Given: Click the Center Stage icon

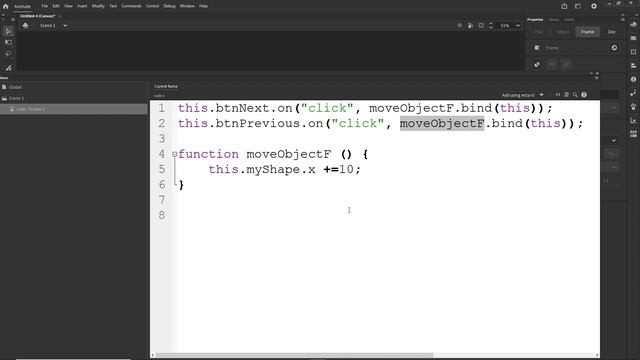Looking at the screenshot, I should click(x=460, y=25).
